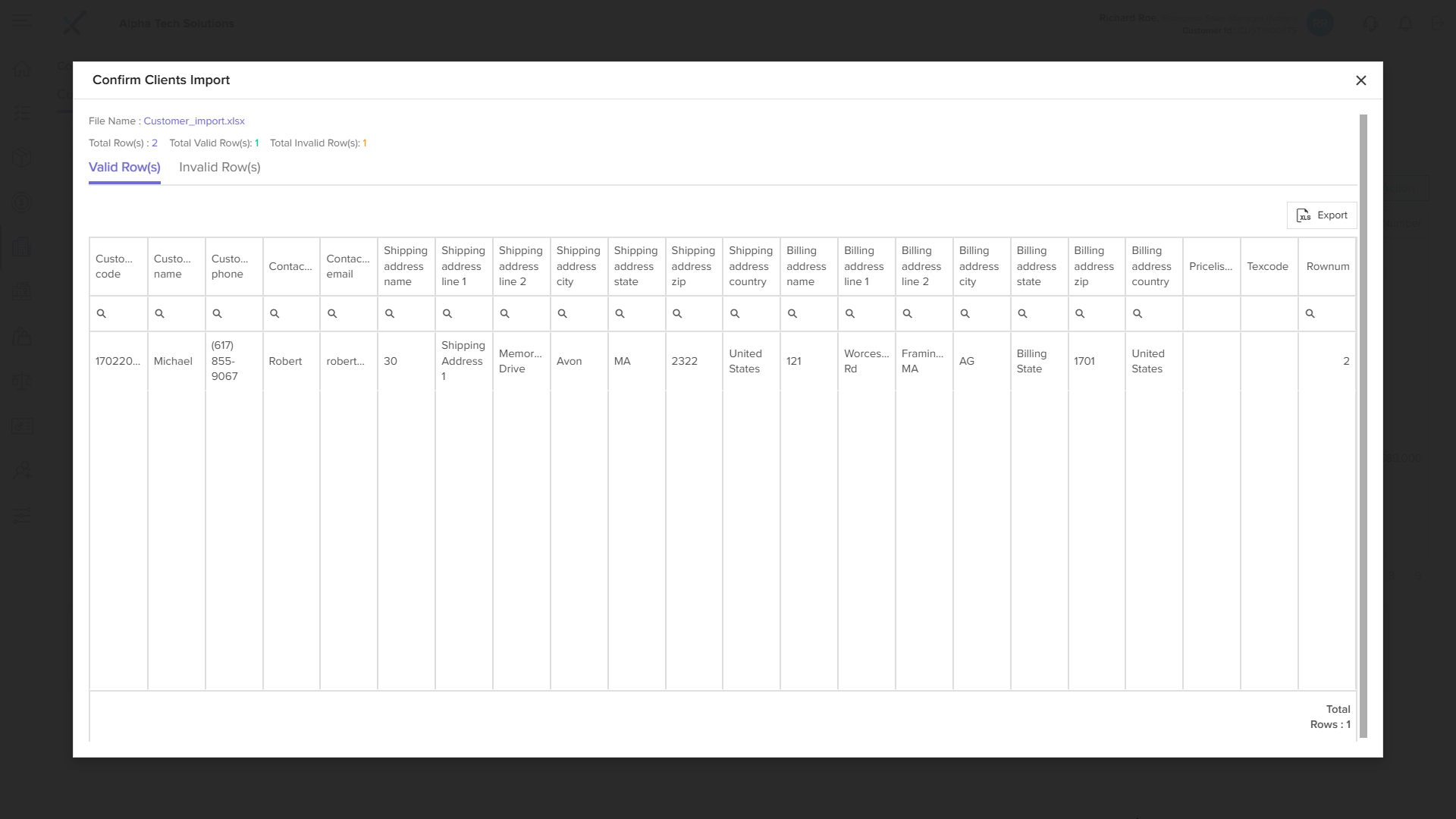Click Texcode column filter field
The image size is (1456, 819).
click(x=1269, y=314)
